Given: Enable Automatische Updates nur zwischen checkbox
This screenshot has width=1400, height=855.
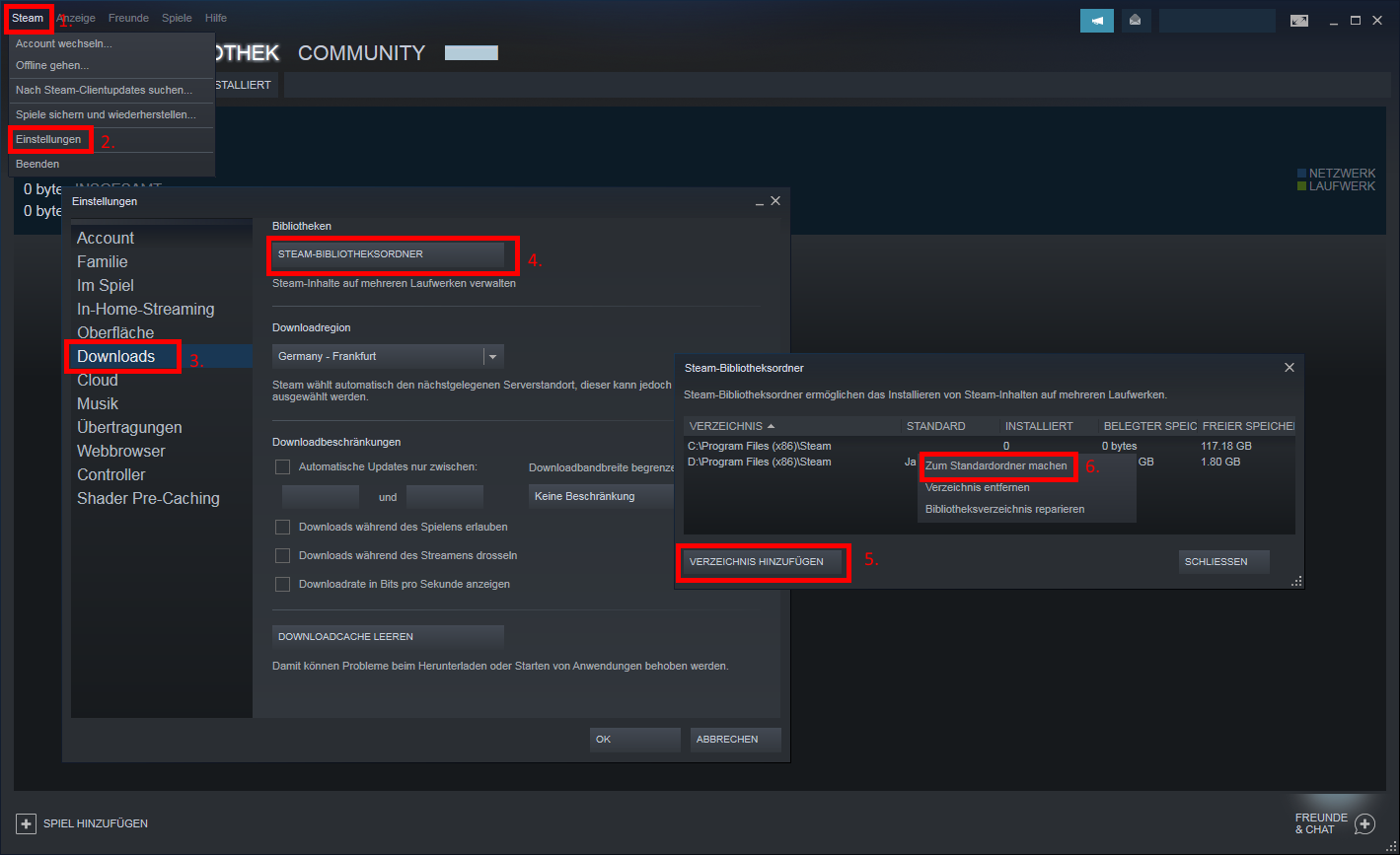Looking at the screenshot, I should 282,466.
